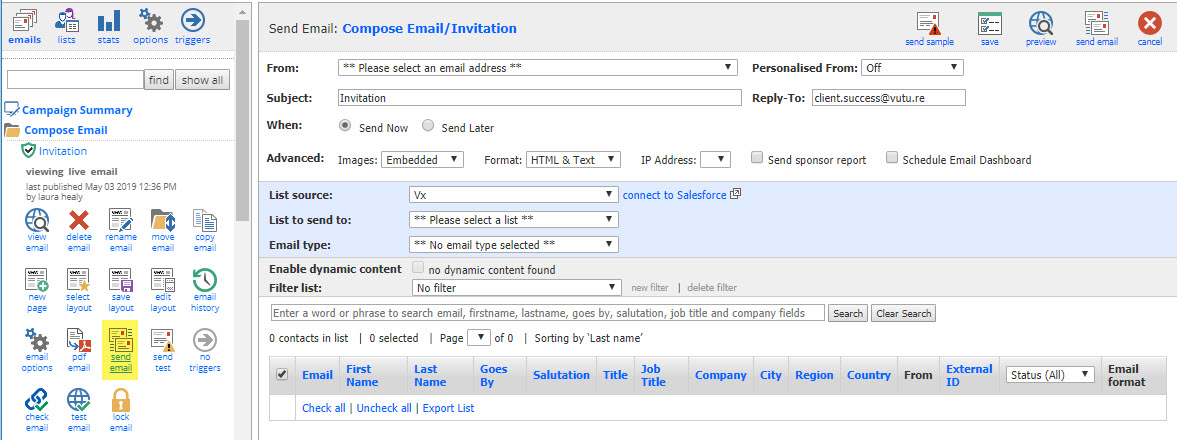This screenshot has width=1177, height=440.
Task: Select the lock email icon
Action: click(121, 399)
